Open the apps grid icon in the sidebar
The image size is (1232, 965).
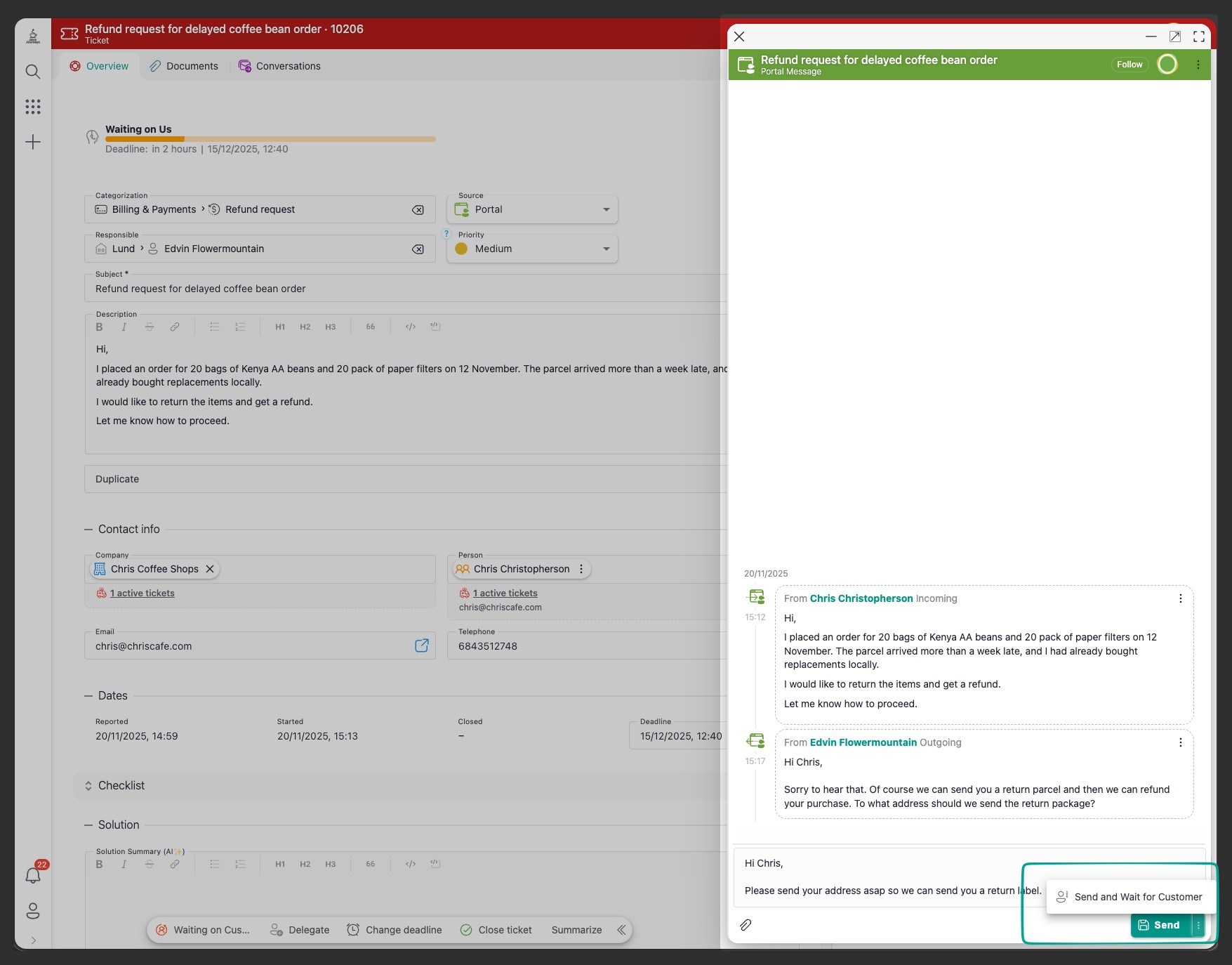point(33,107)
